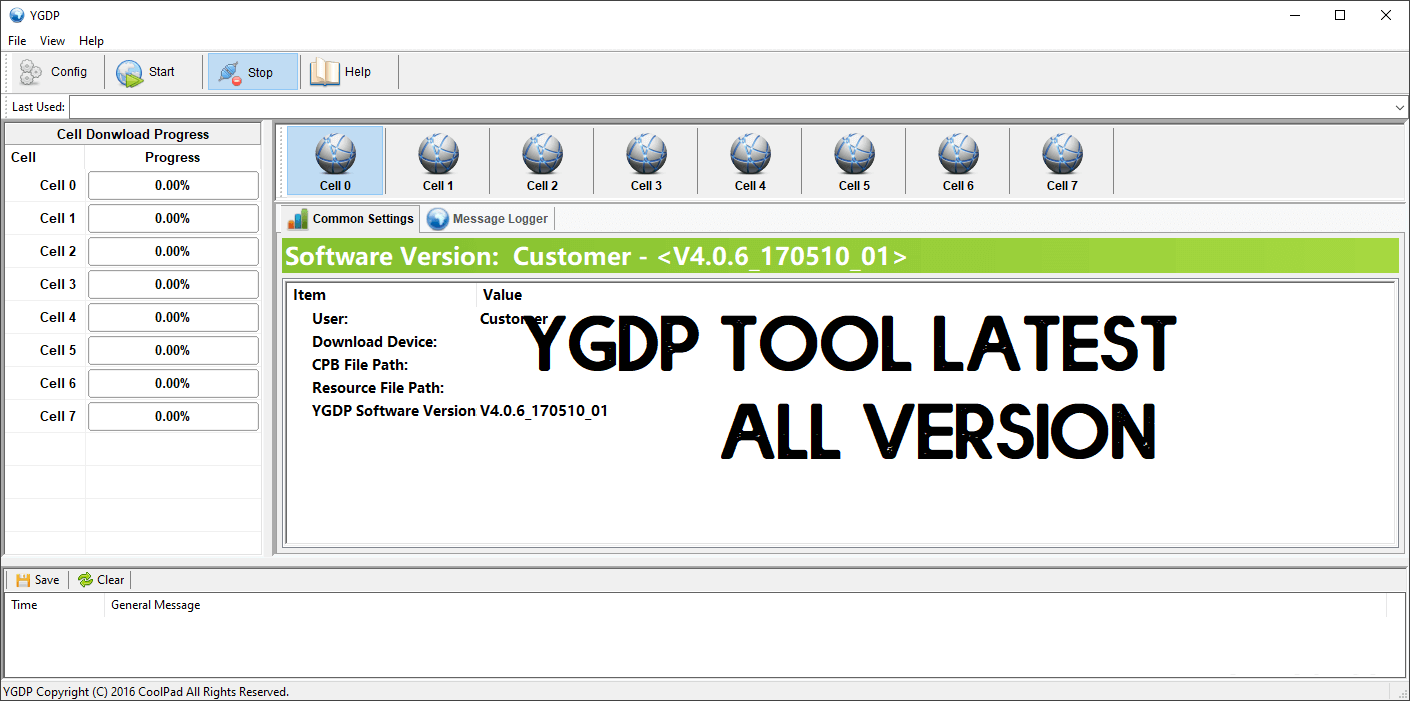
Task: Close the YGDP window
Action: 1386,15
